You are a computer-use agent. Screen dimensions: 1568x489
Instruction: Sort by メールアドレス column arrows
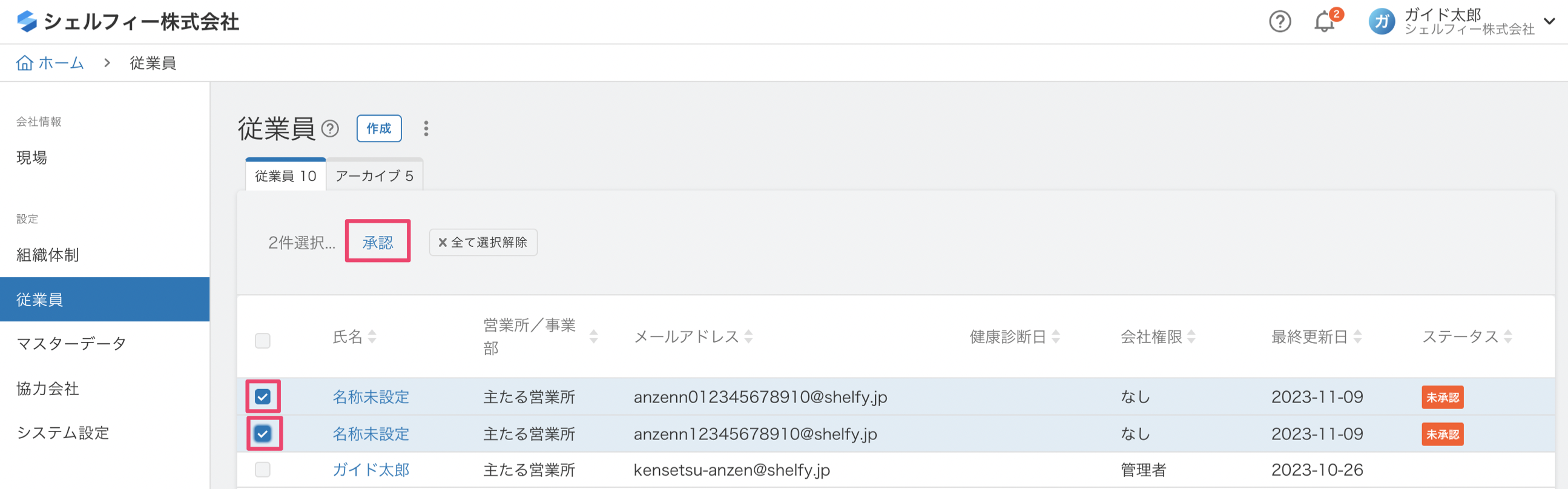(748, 336)
